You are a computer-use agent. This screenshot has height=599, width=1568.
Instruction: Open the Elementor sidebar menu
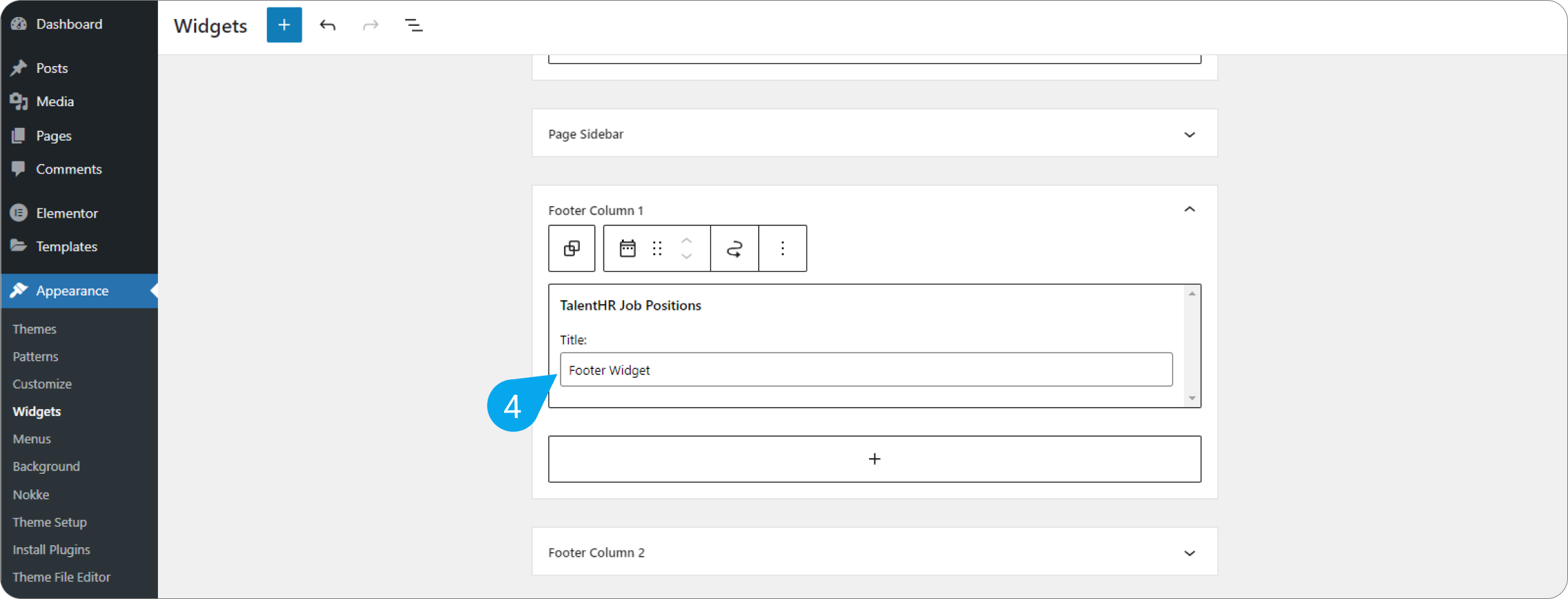click(67, 213)
